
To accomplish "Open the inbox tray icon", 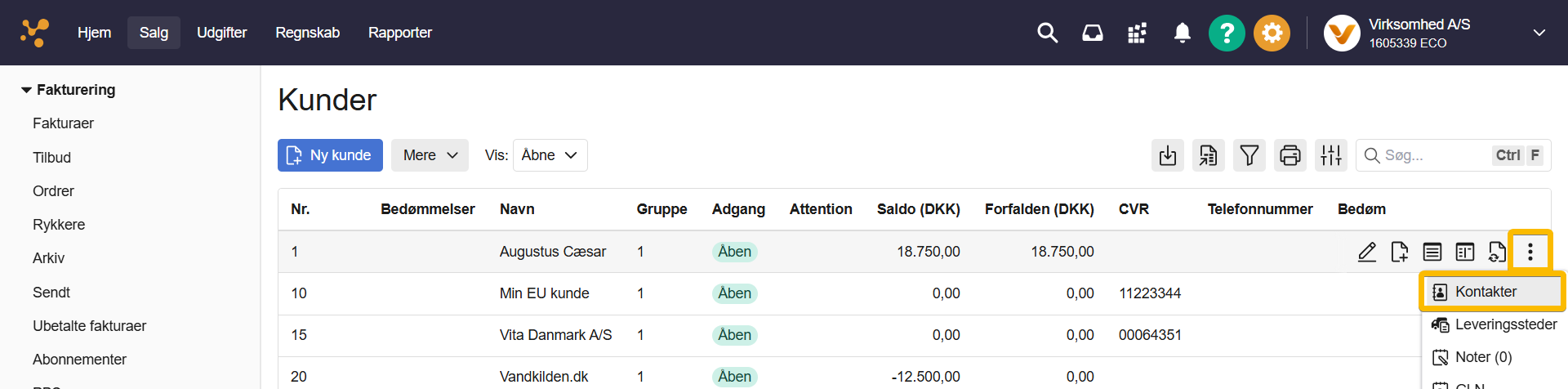I will coord(1092,33).
